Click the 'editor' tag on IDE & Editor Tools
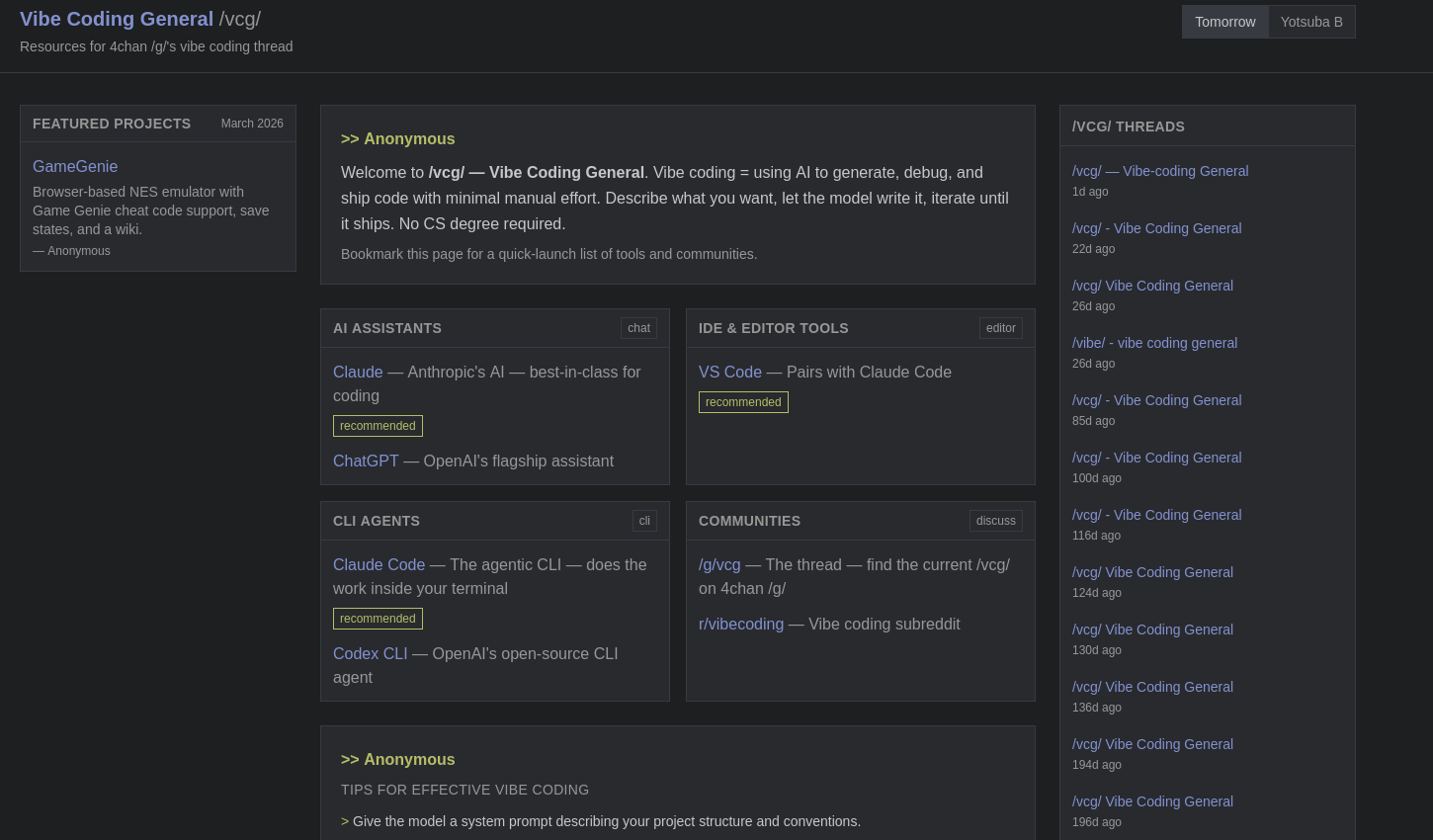 click(1001, 328)
